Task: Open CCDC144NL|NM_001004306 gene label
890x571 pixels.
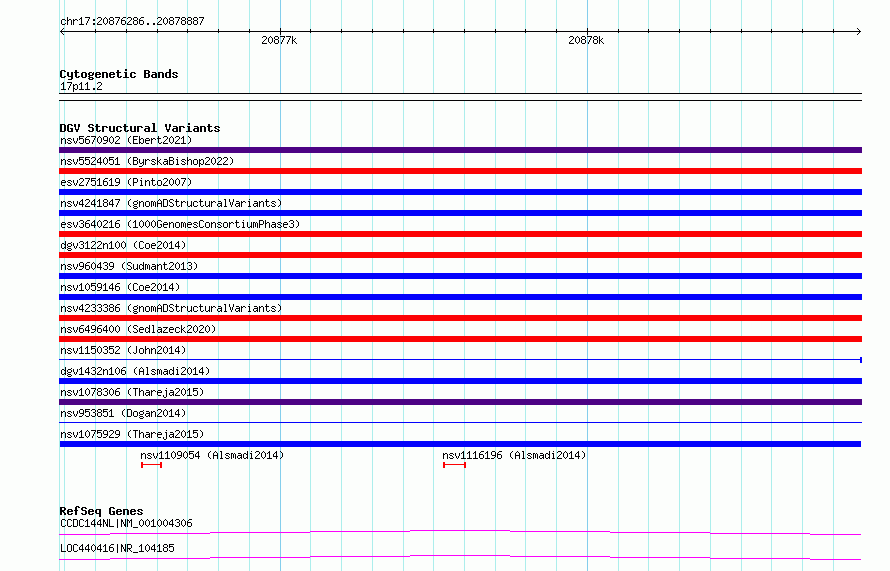Action: 126,523
